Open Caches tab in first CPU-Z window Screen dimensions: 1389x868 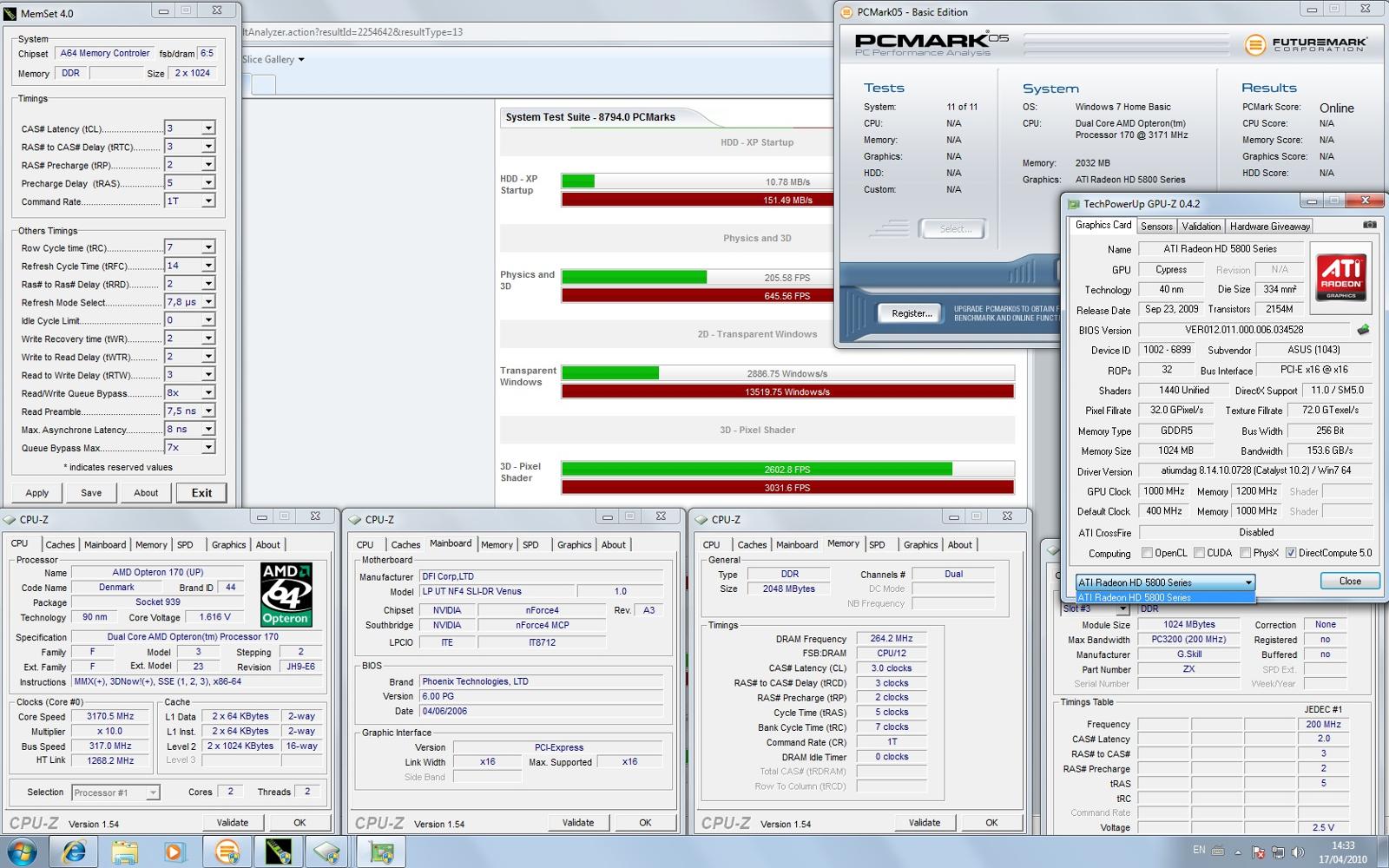tap(60, 545)
